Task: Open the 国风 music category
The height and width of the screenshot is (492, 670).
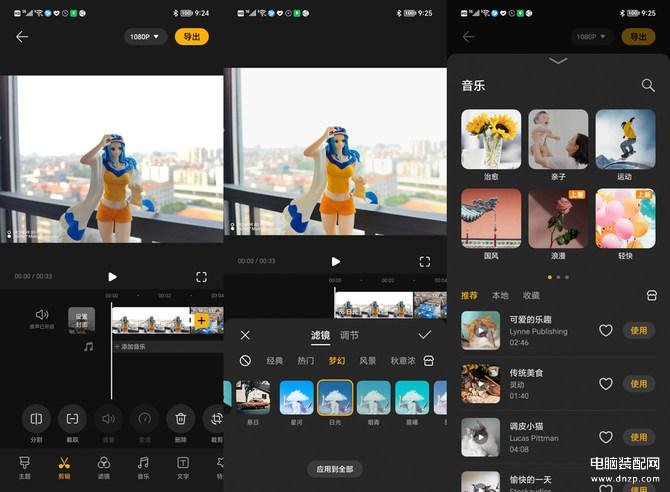Action: pyautogui.click(x=491, y=218)
